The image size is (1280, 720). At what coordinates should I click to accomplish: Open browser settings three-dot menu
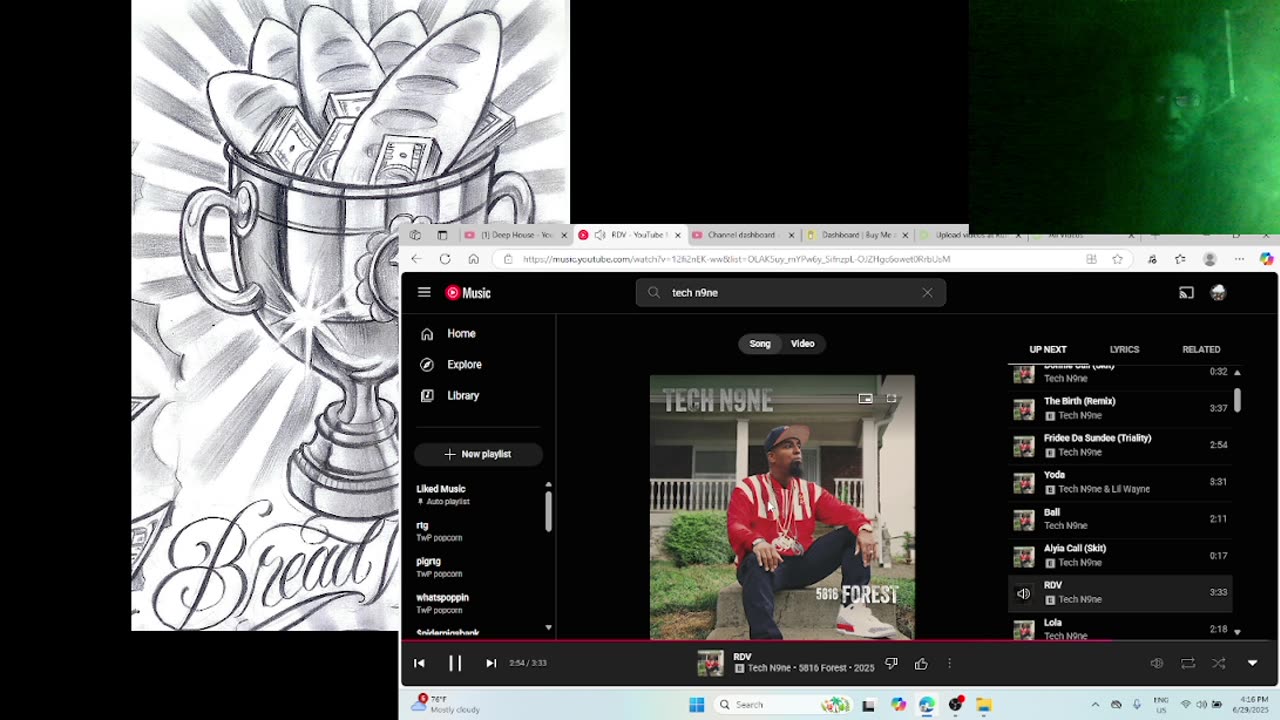coord(1238,259)
